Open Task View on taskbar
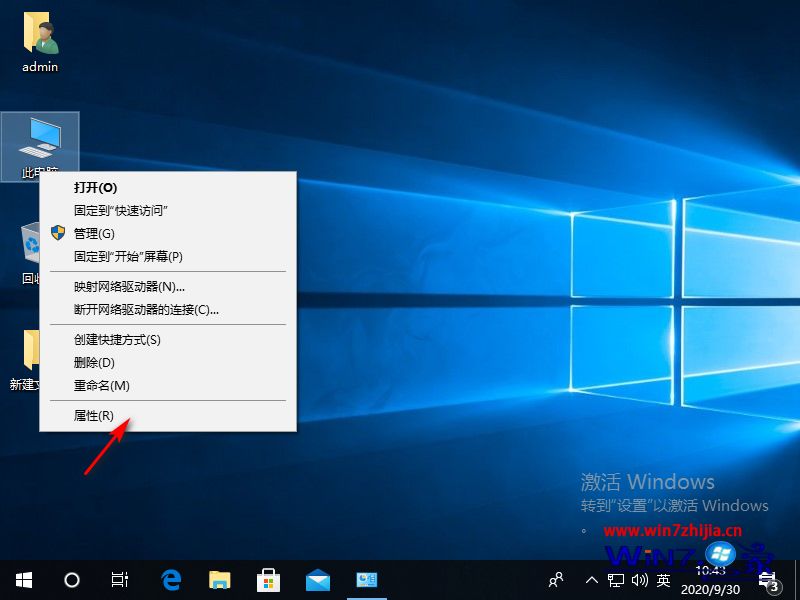The height and width of the screenshot is (600, 800). 119,580
